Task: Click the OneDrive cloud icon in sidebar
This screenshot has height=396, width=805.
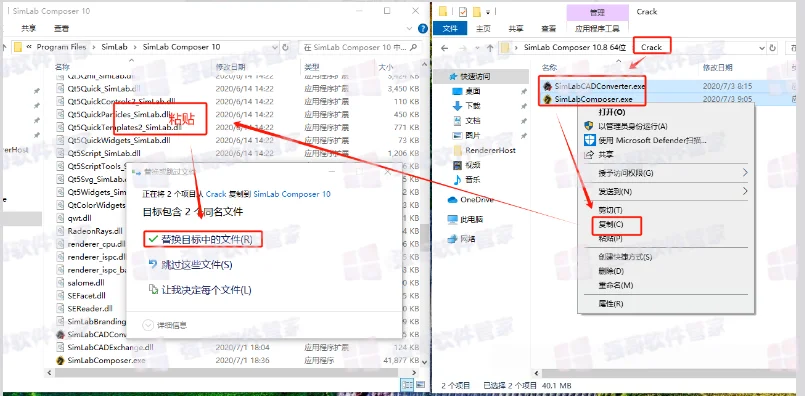Action: click(x=453, y=199)
